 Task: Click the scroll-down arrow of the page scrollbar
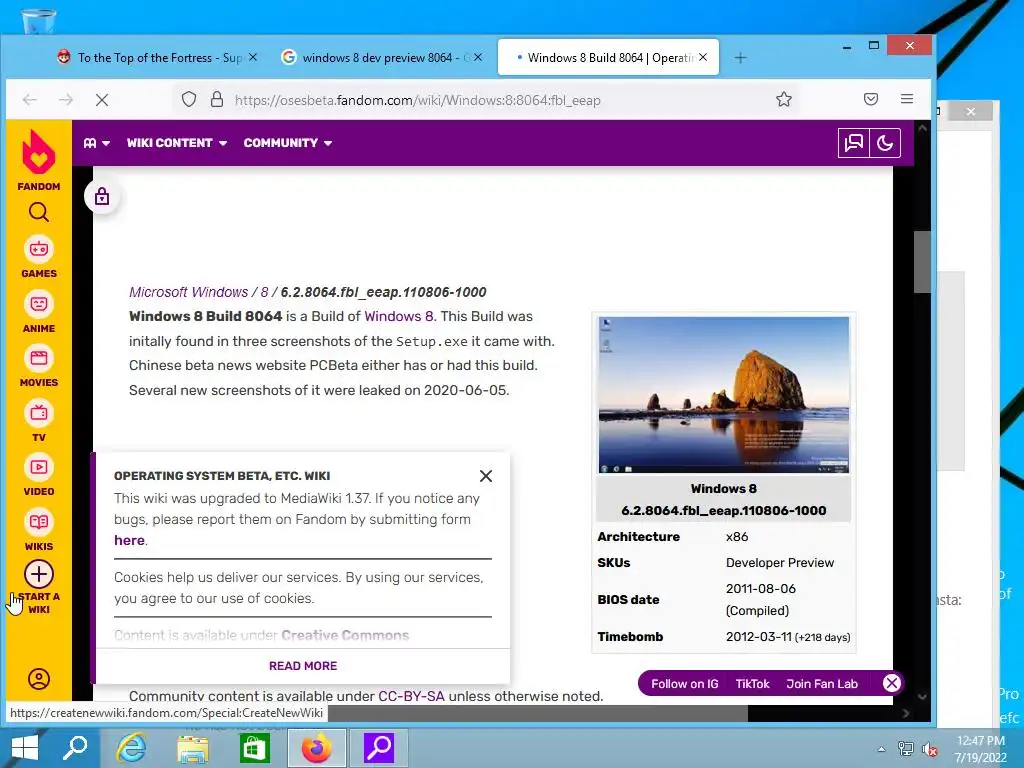[x=922, y=697]
